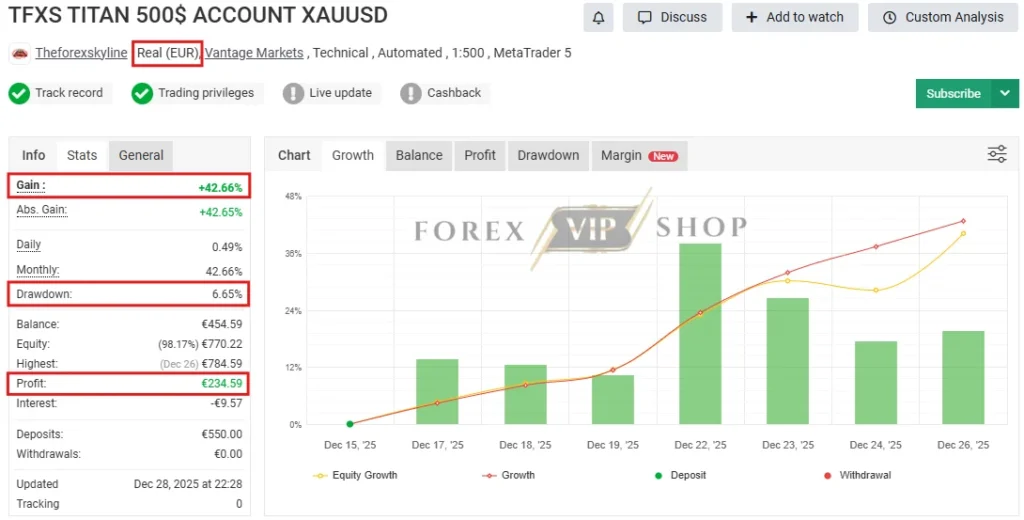Click the Dec 15 deposit marker
Viewport: 1024px width, 520px height.
350,424
